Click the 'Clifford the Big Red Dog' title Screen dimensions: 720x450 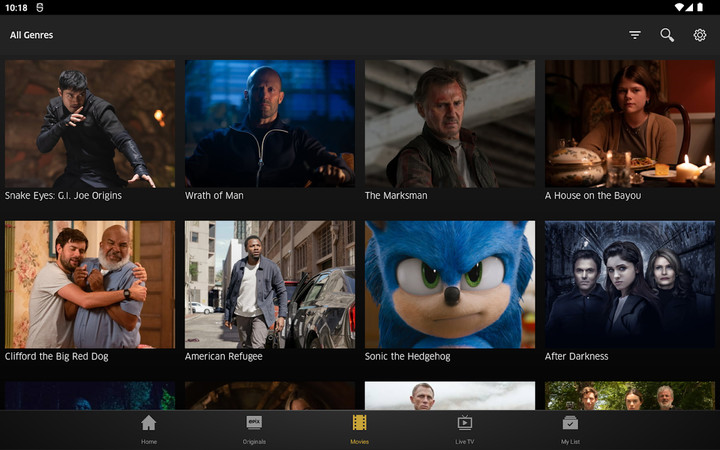coord(56,356)
